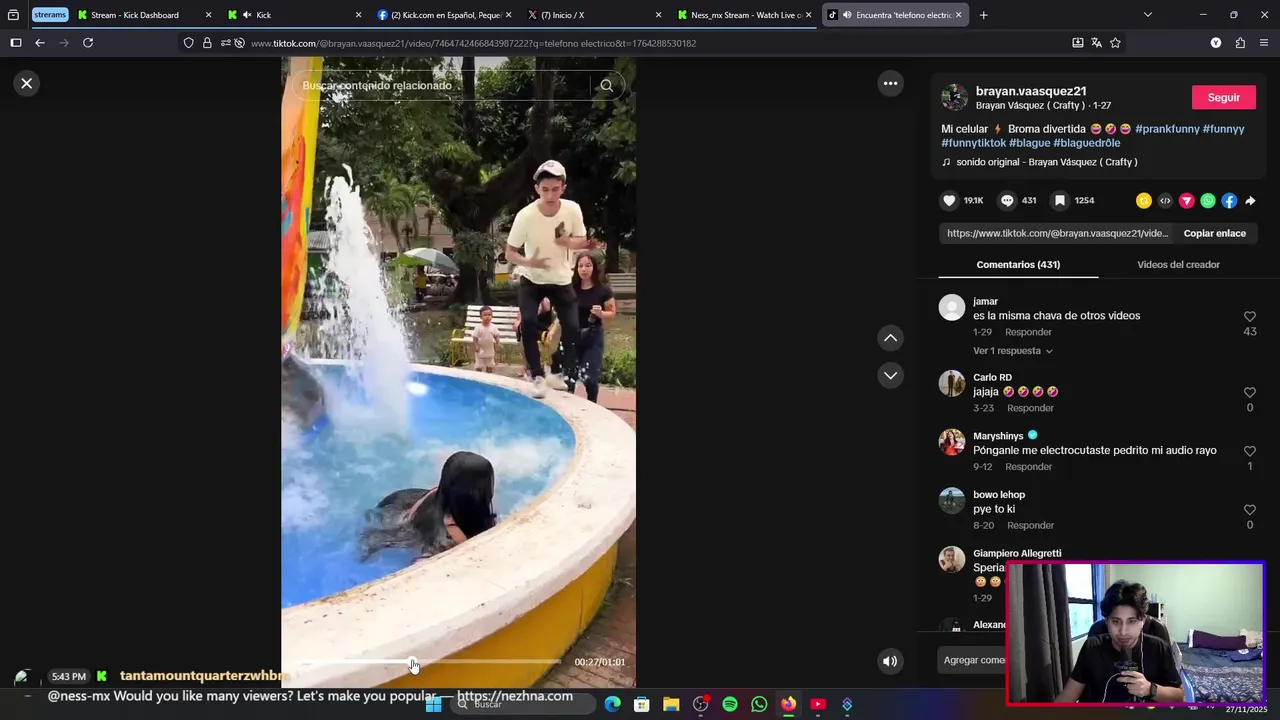The image size is (1280, 720).
Task: Bookmark this page with star icon
Action: click(1115, 43)
